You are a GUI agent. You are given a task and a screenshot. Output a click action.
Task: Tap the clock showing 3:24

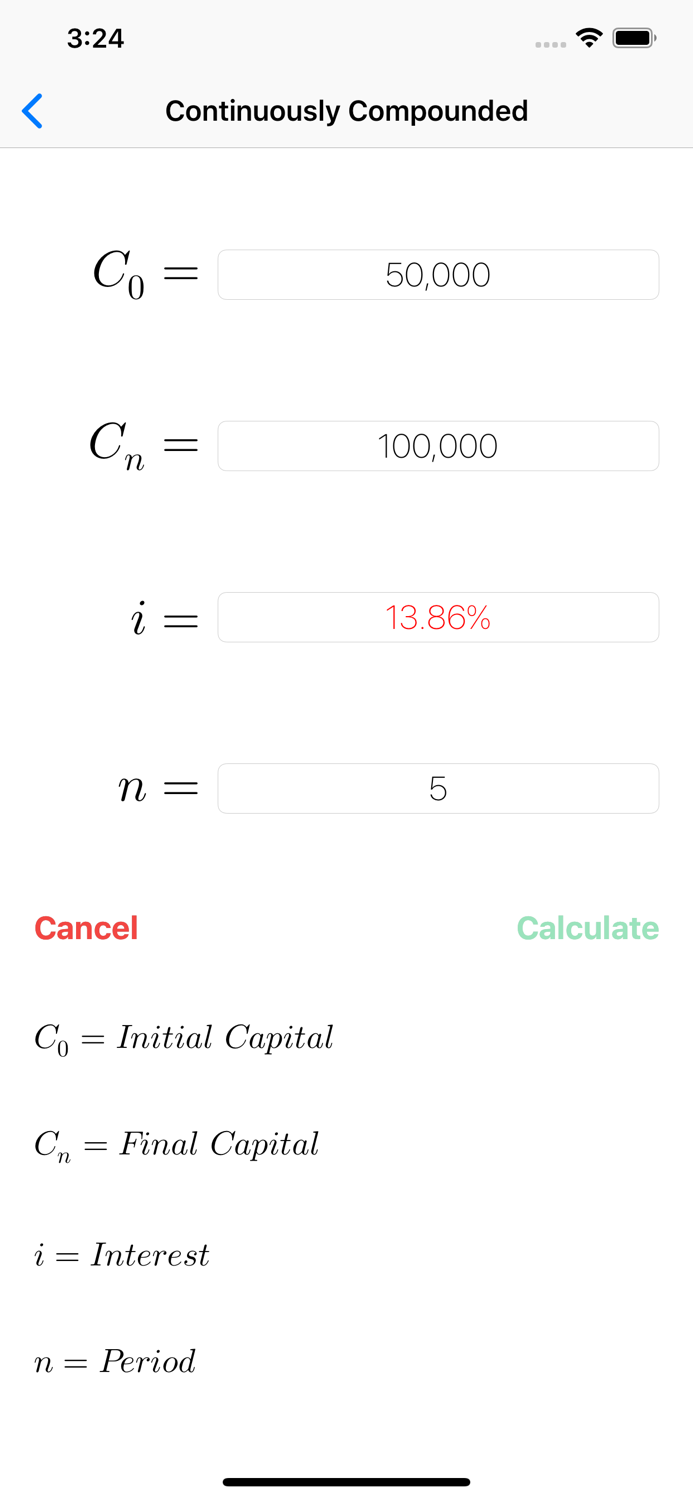[96, 39]
